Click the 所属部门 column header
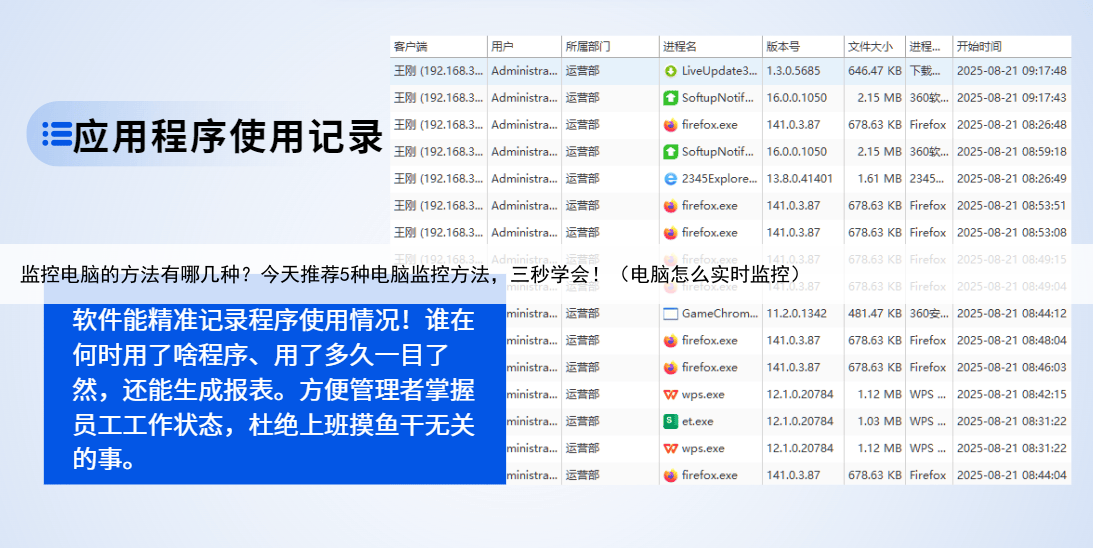The height and width of the screenshot is (548, 1093). pos(588,46)
